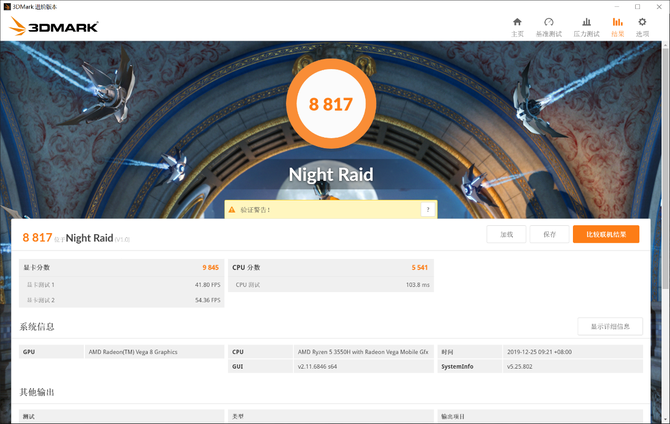
Task: Click the other output (其他输出) section heading
Action: (x=37, y=392)
